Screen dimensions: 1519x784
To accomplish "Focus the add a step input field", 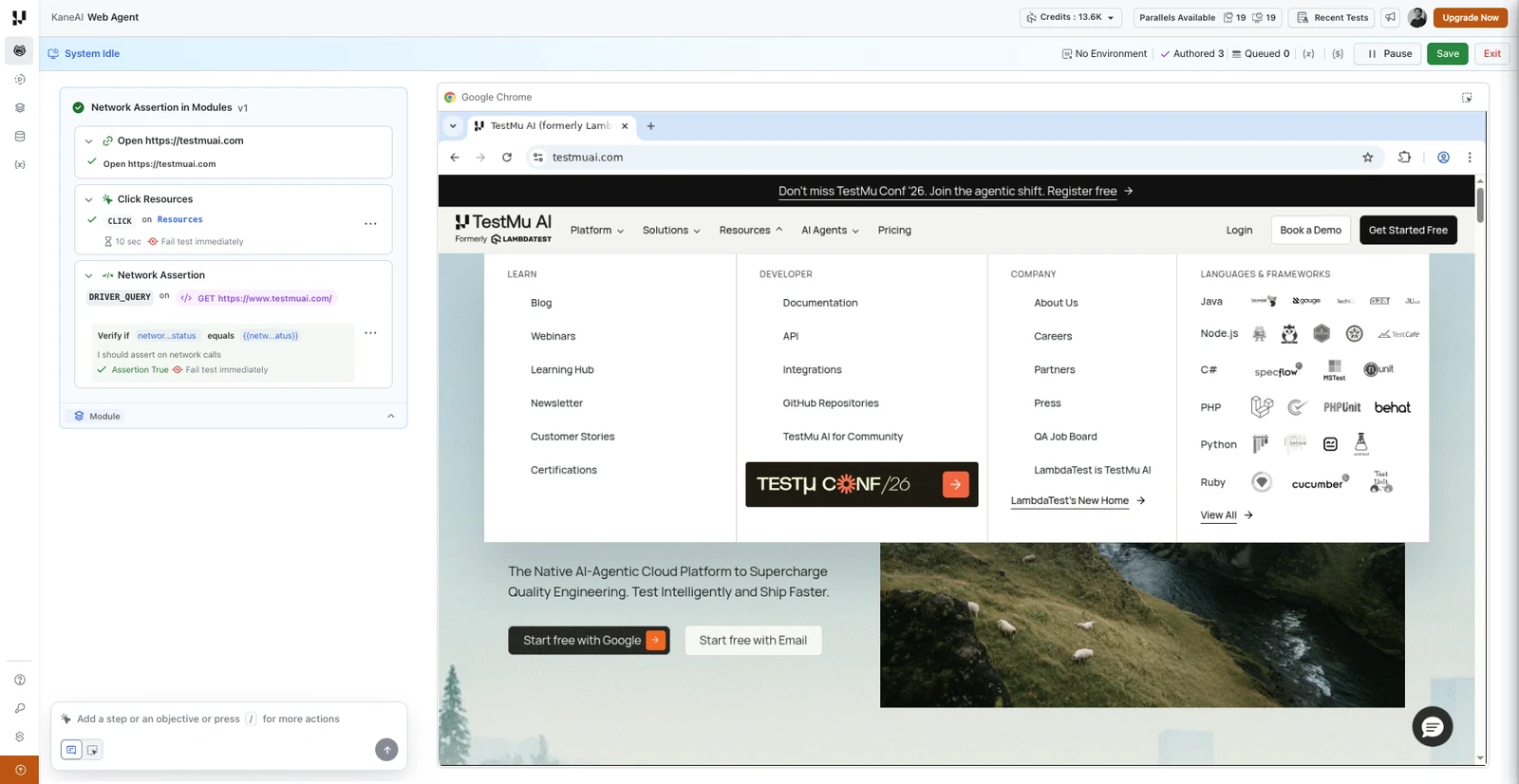I will click(x=229, y=719).
